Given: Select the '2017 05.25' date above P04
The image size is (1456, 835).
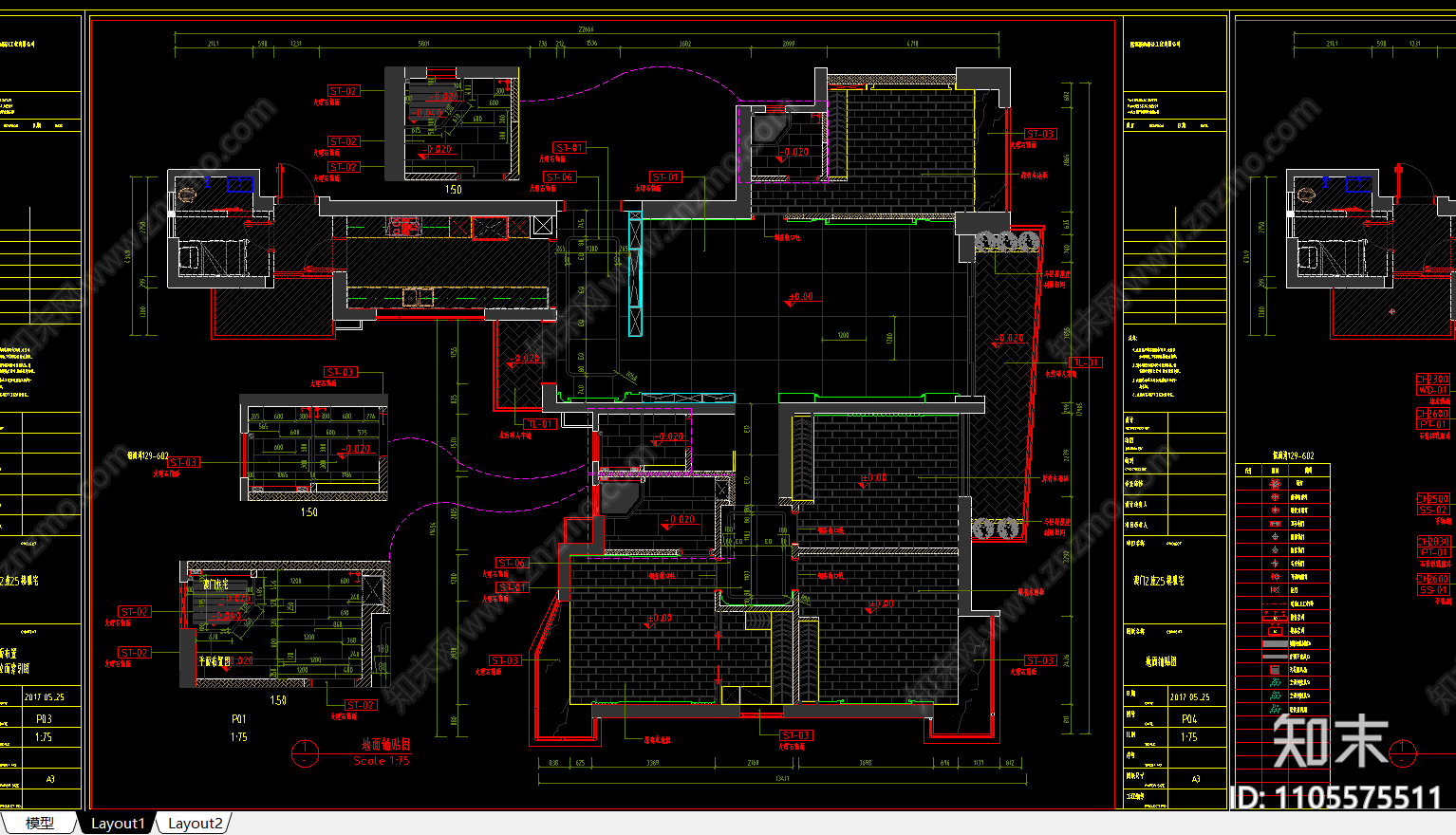Looking at the screenshot, I should (1189, 696).
